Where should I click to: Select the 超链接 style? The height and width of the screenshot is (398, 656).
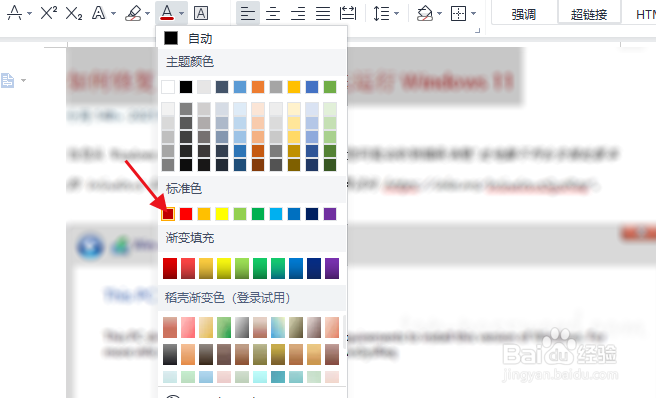pos(589,15)
